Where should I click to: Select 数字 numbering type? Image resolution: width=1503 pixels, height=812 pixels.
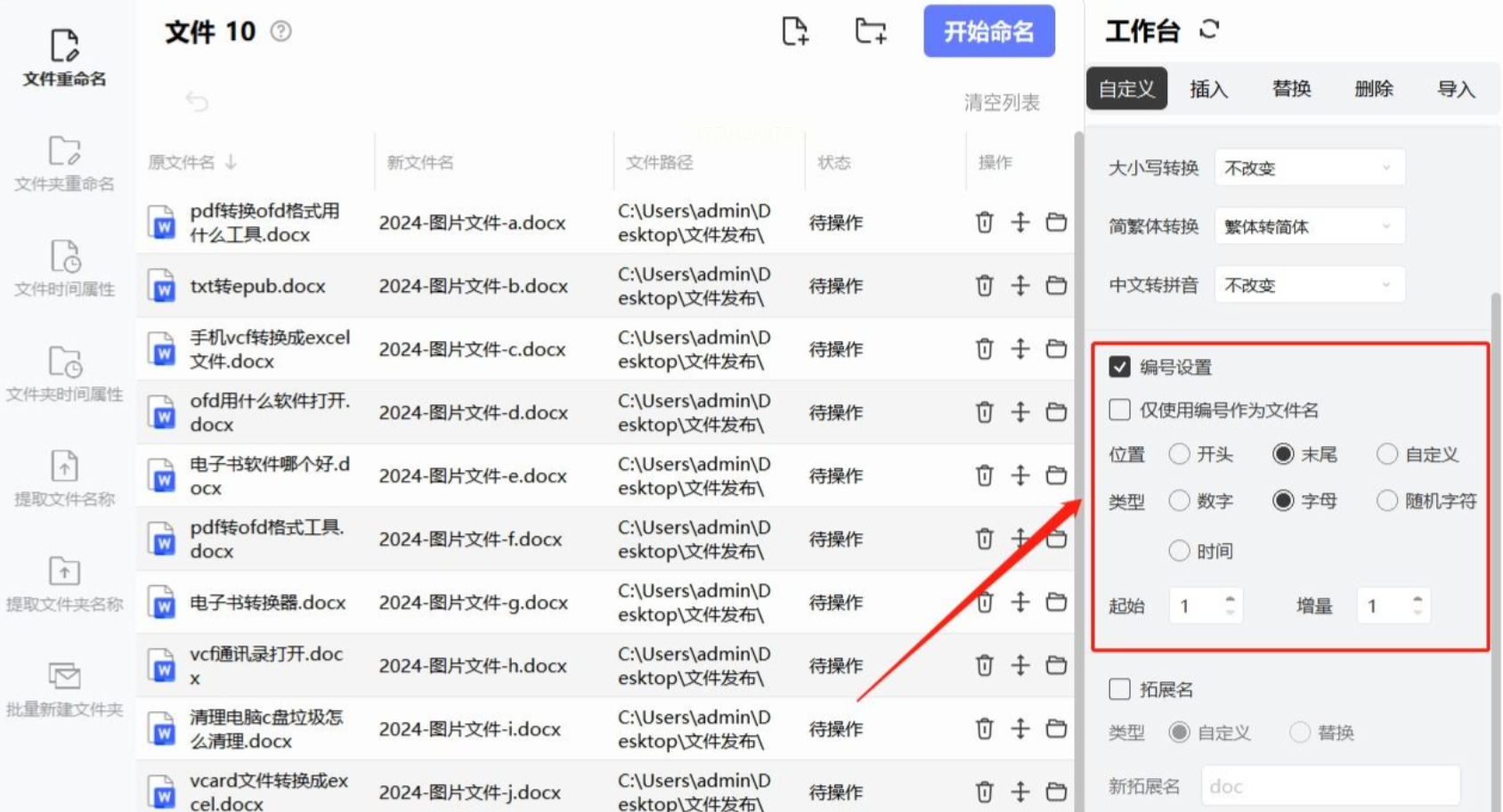click(x=1179, y=501)
